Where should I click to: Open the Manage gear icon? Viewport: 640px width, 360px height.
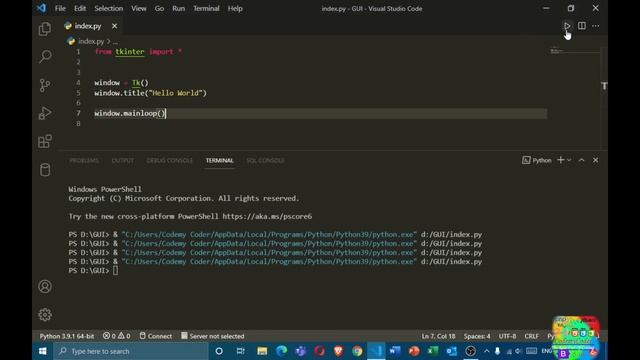[45, 315]
